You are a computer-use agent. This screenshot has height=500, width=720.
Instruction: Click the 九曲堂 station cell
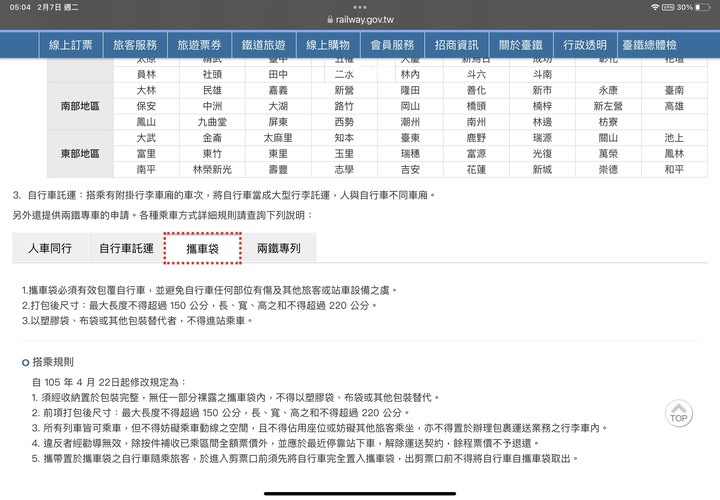click(x=212, y=122)
